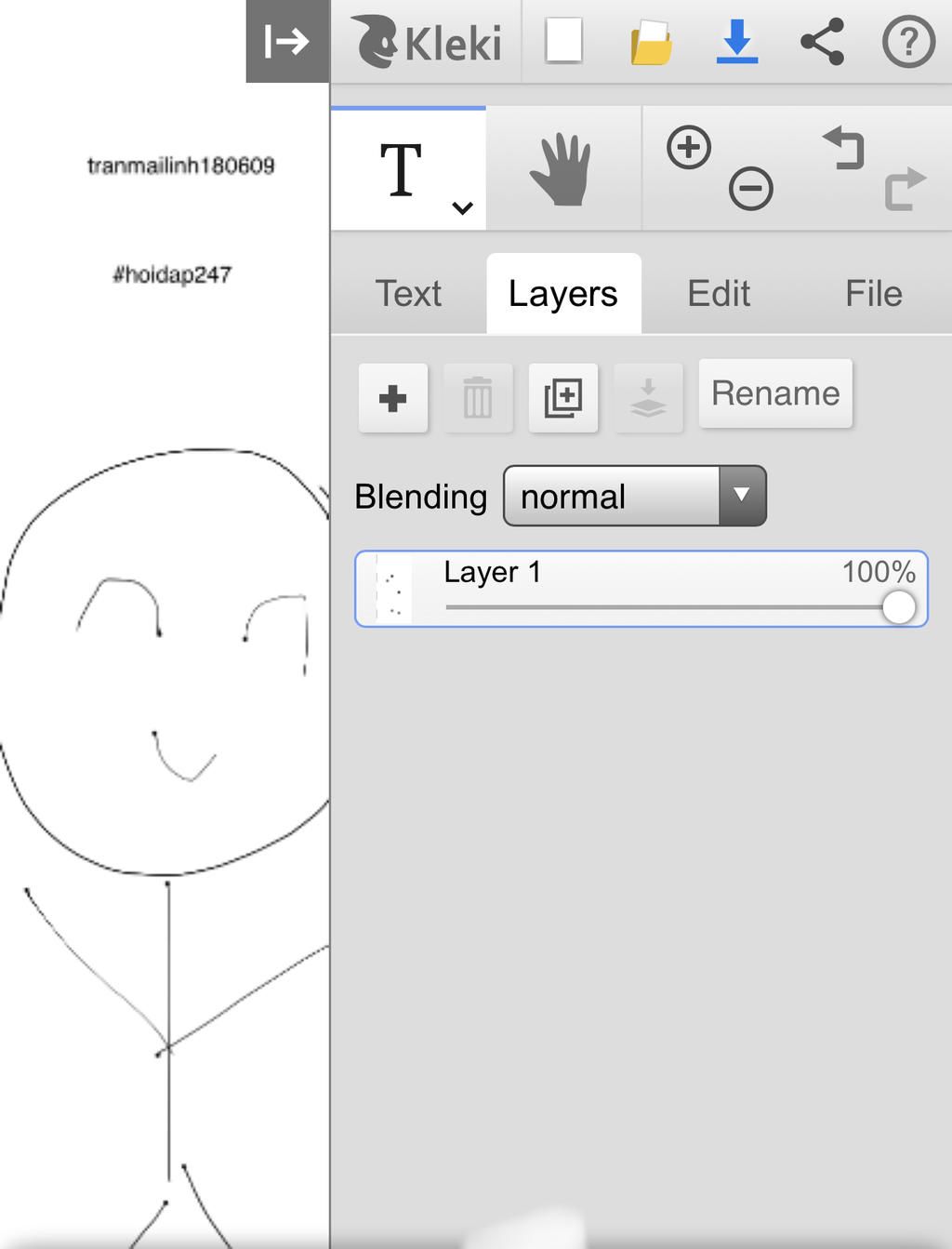Screen dimensions: 952x1249
Task: Switch to the Layers tab
Action: [x=563, y=294]
